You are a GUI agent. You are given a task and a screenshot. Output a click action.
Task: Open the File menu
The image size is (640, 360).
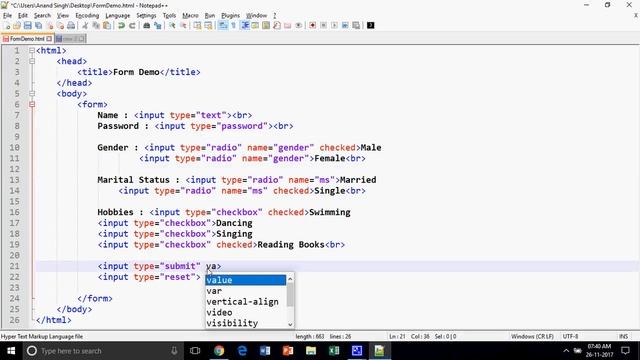[x=7, y=16]
